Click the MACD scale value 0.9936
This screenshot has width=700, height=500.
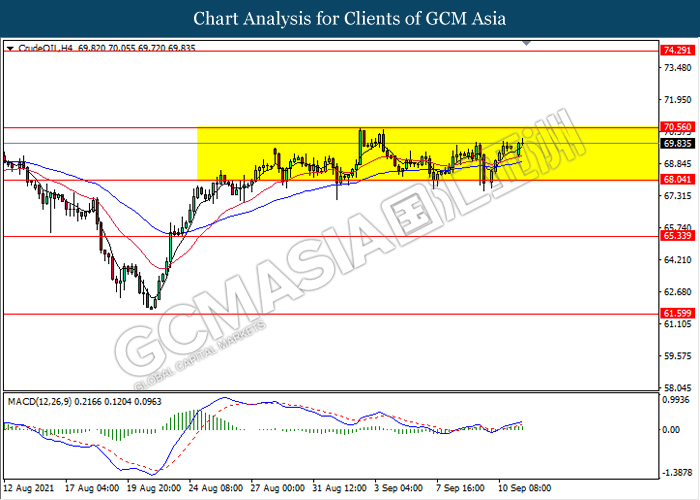(678, 400)
